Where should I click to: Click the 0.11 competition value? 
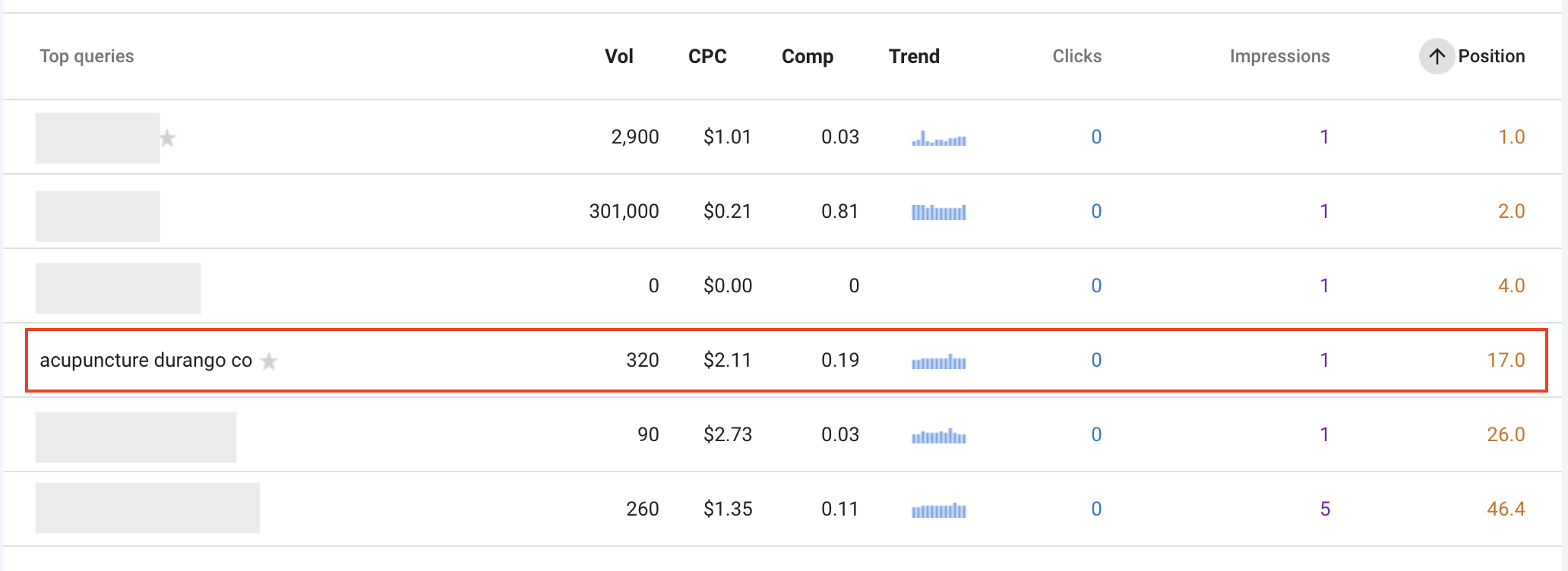[839, 509]
